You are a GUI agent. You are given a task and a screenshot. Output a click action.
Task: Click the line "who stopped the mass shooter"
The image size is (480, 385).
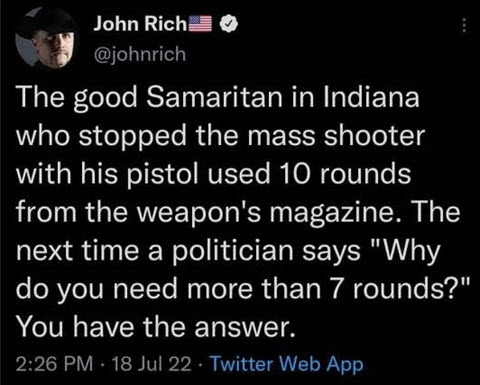click(x=221, y=136)
